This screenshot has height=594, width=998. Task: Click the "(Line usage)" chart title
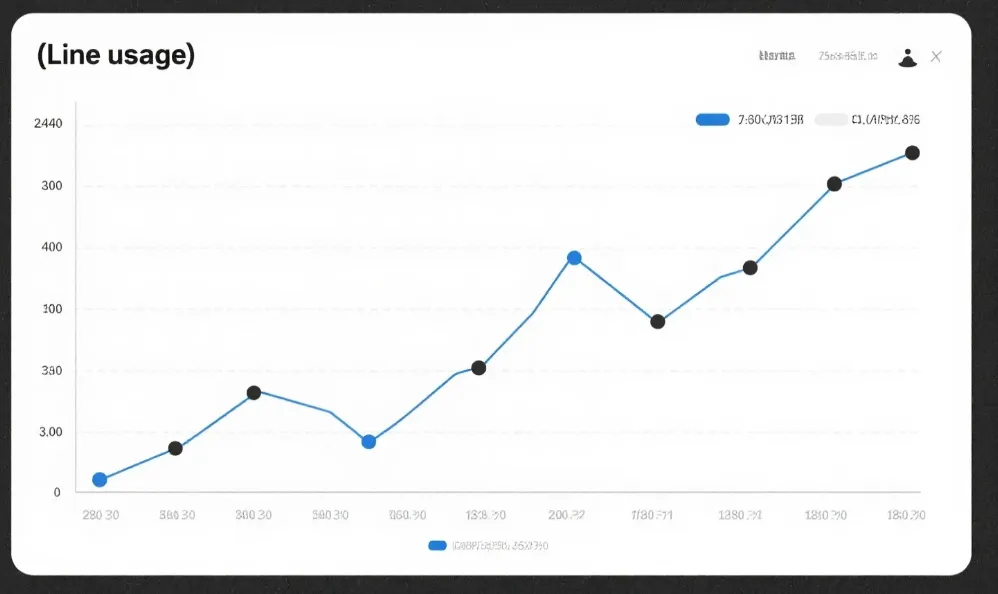tap(115, 56)
